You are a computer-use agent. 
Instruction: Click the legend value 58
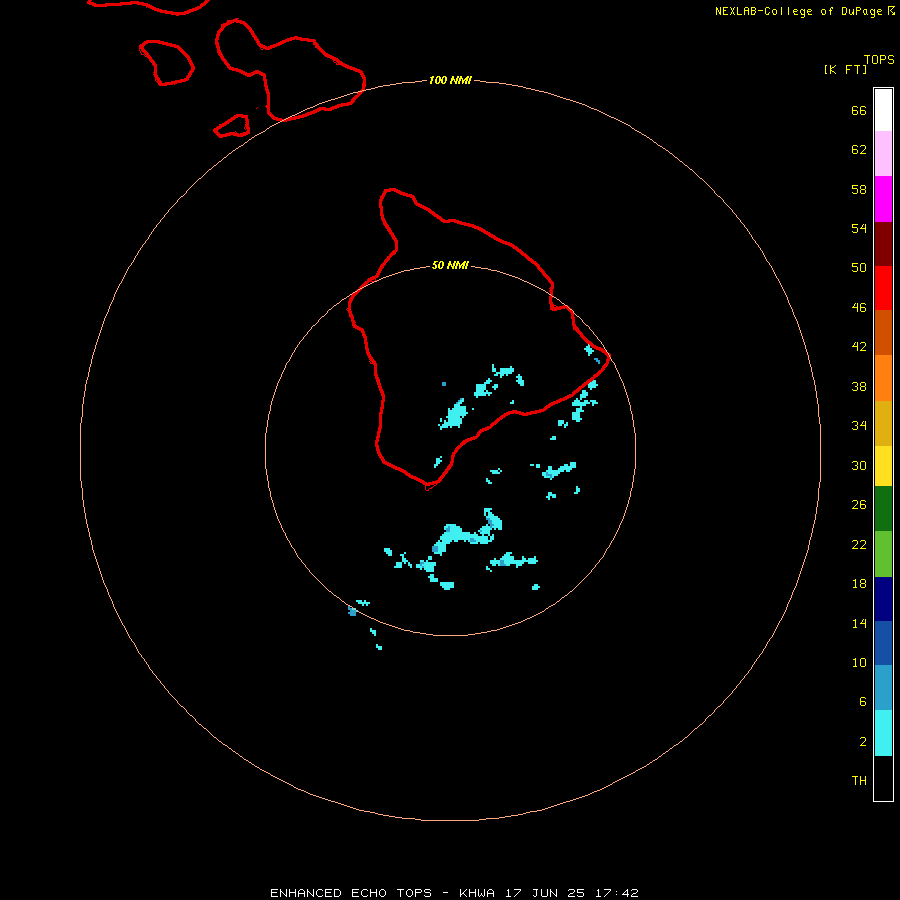[x=859, y=189]
